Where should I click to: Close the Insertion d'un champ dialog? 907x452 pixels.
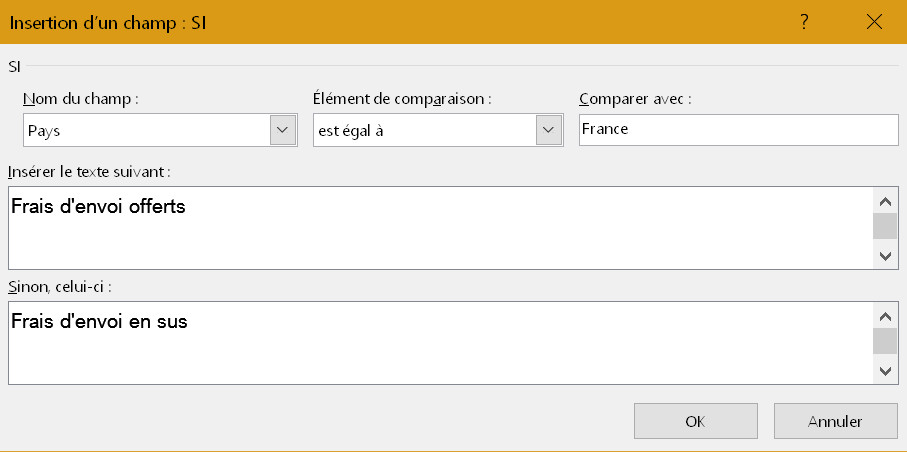pyautogui.click(x=875, y=22)
